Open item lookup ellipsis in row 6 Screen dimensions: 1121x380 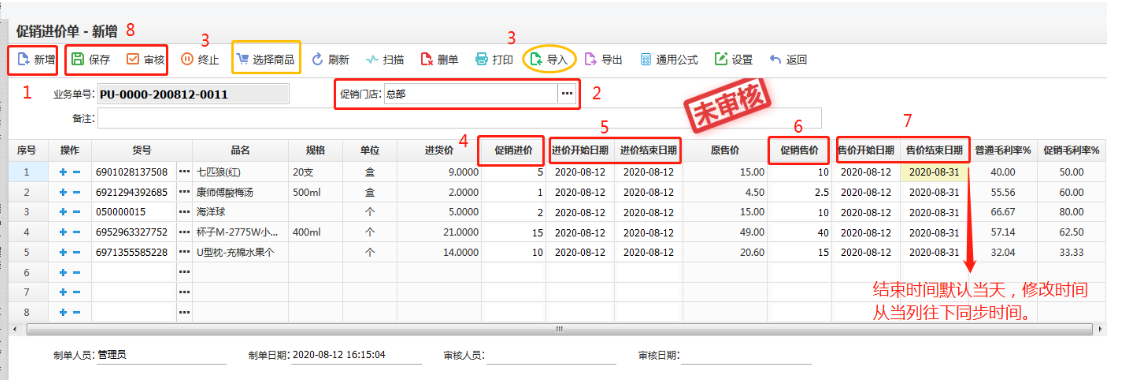click(x=184, y=272)
